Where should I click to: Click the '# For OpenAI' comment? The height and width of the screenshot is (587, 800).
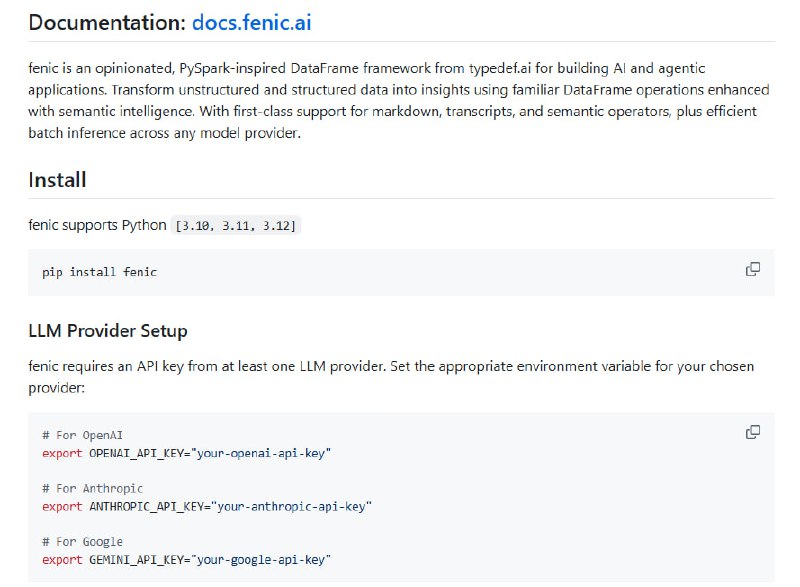click(82, 435)
